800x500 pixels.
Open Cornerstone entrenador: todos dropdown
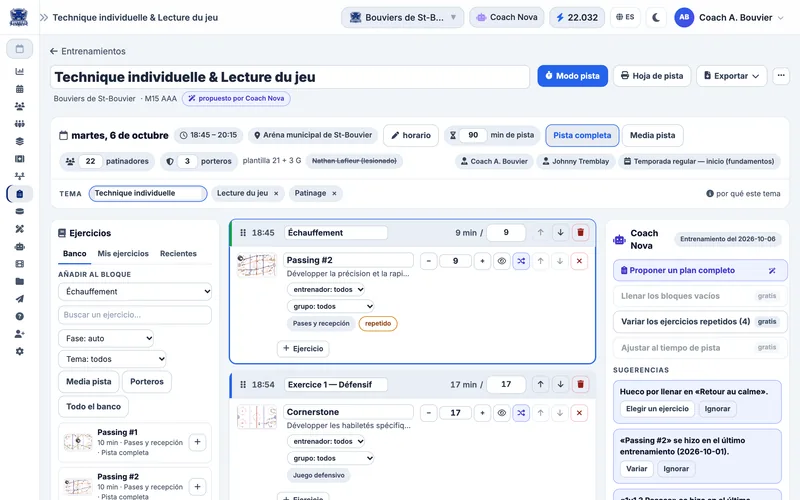tap(326, 441)
